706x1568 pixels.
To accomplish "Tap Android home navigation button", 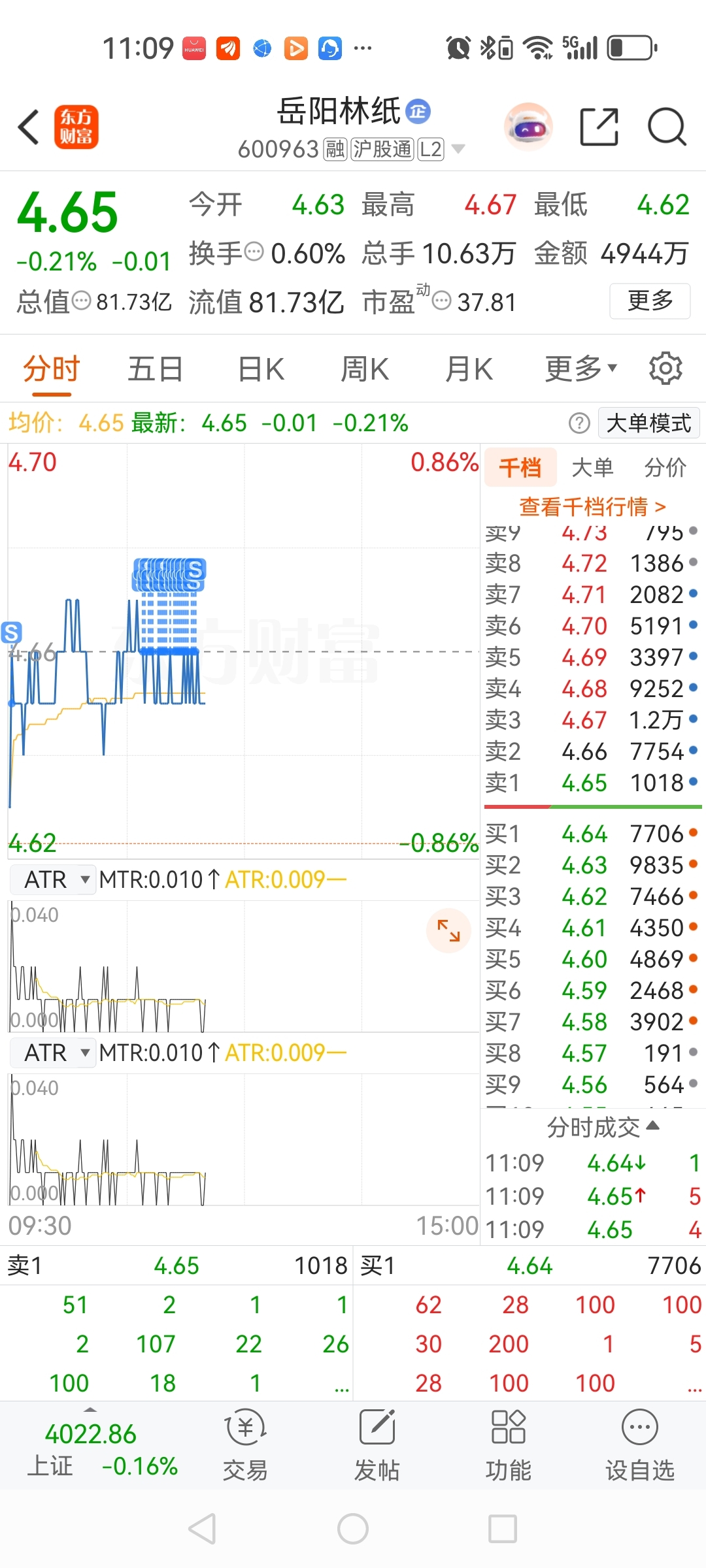I will [353, 1529].
